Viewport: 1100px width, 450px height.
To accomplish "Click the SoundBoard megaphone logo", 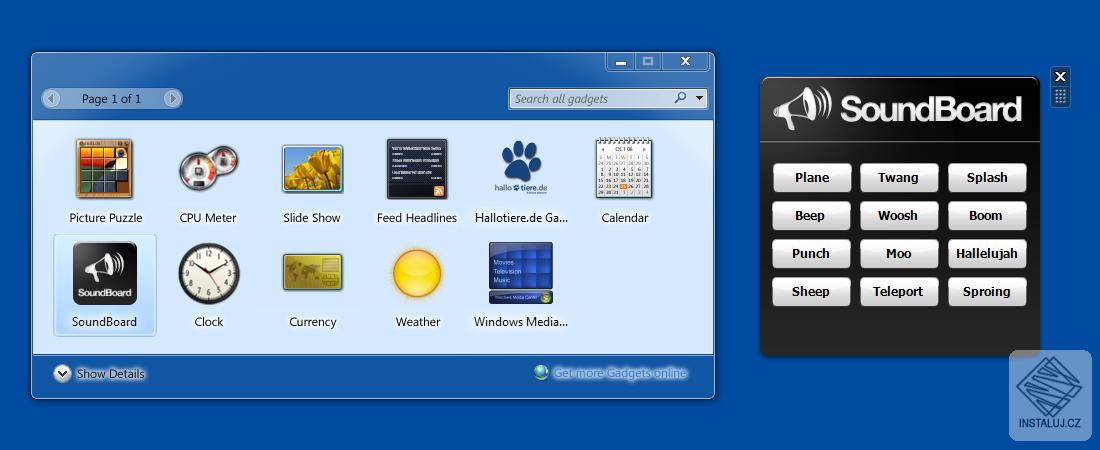I will (x=803, y=108).
